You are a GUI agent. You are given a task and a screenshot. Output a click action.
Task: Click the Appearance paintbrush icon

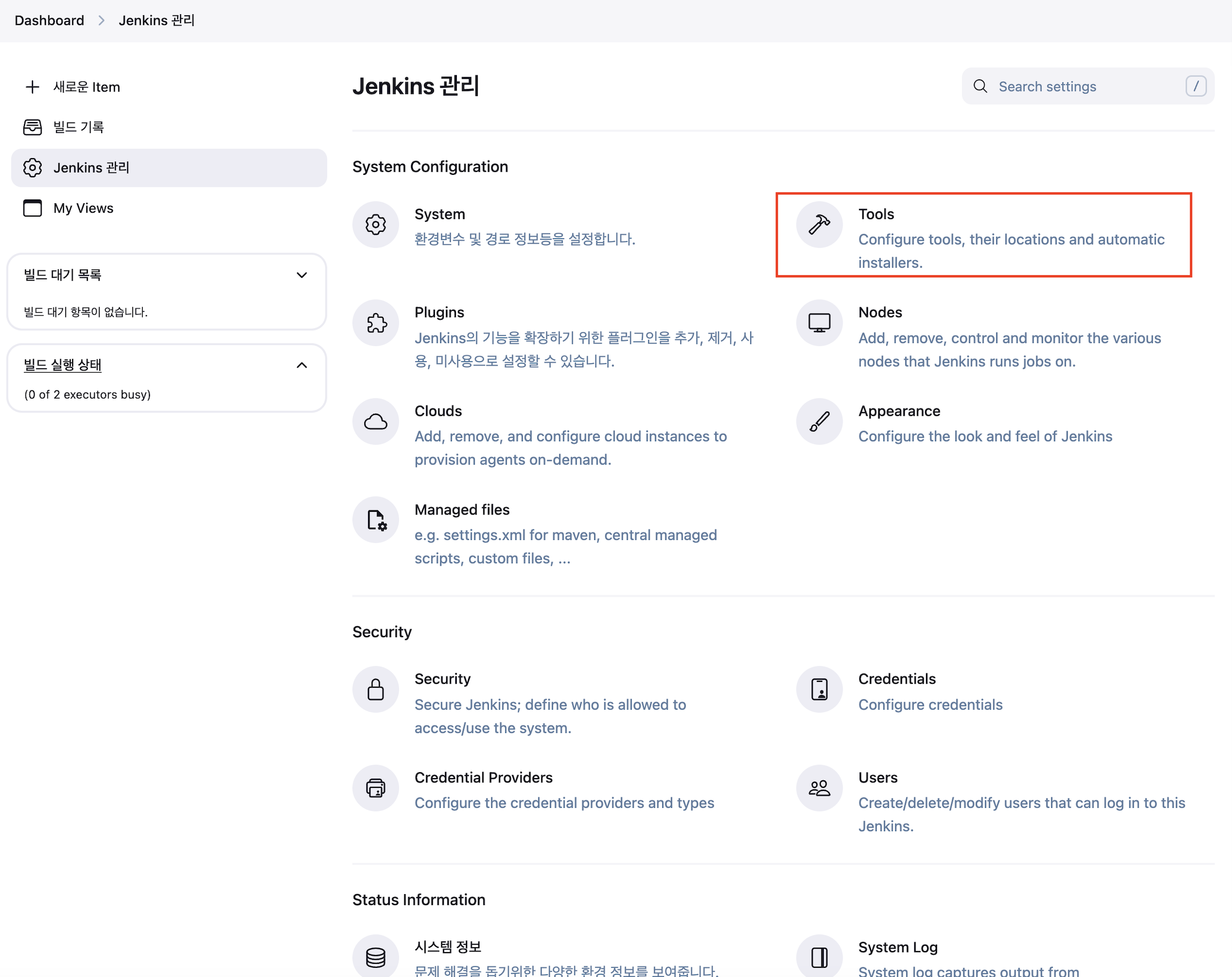click(x=819, y=421)
